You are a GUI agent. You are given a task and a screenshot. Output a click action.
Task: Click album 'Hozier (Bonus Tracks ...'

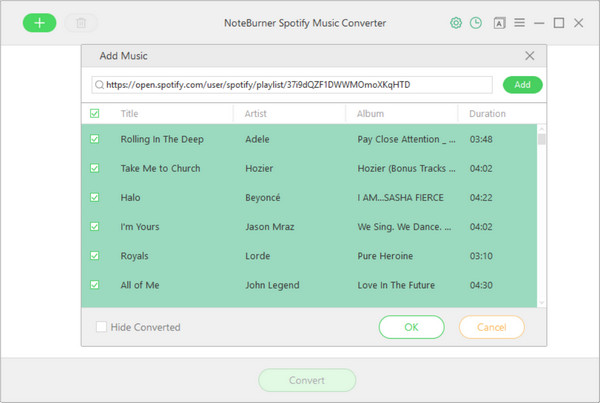(x=406, y=168)
